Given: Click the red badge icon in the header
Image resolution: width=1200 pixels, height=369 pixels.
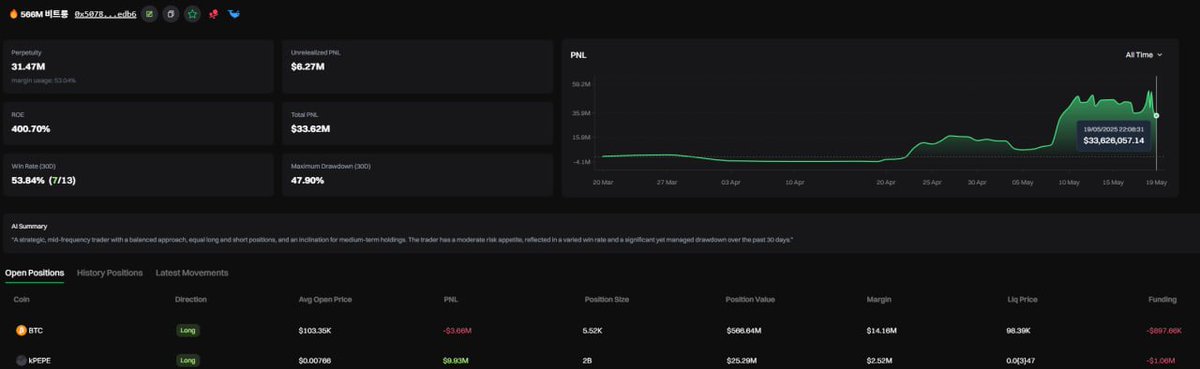Looking at the screenshot, I should click(214, 15).
